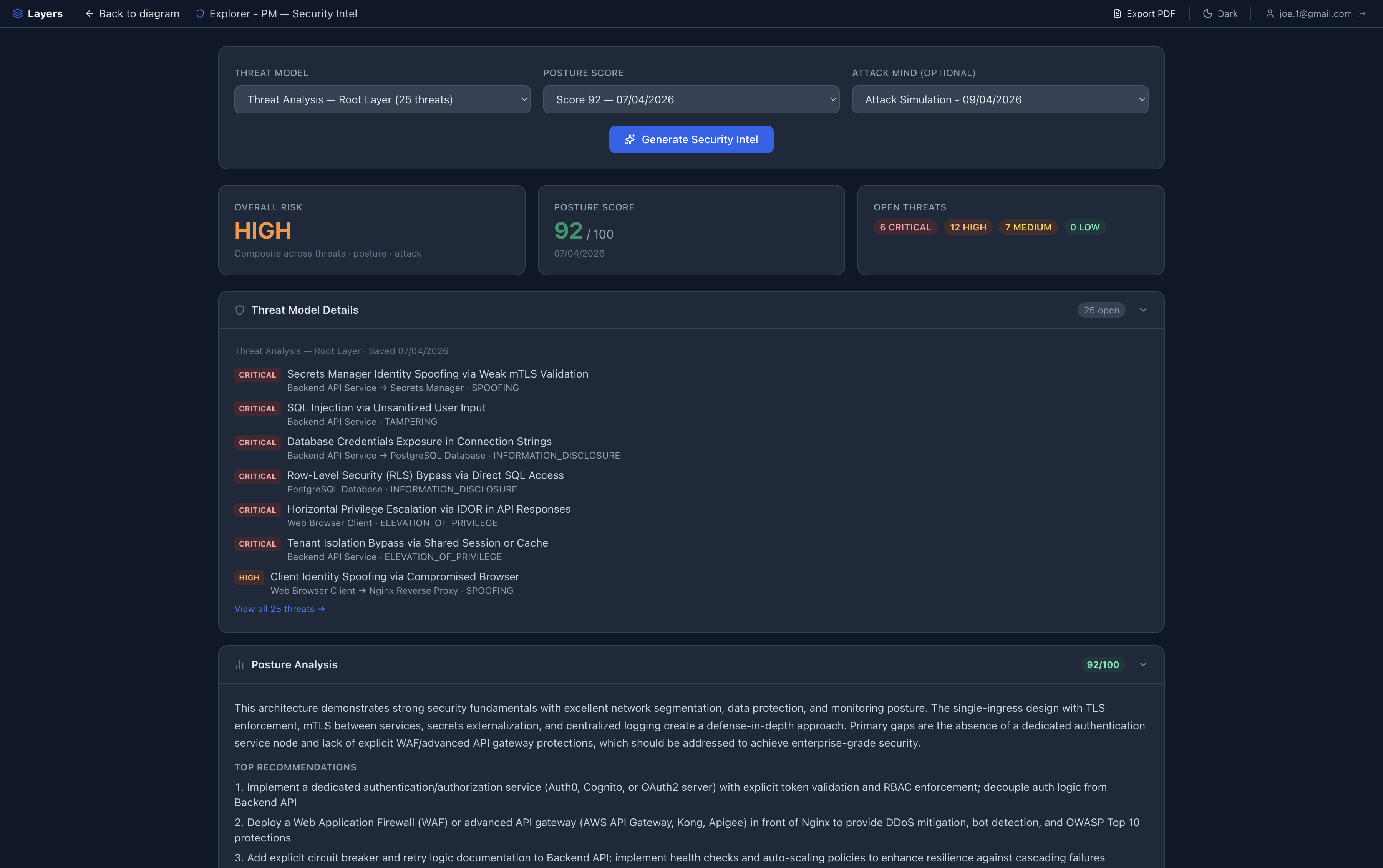Screen dimensions: 1383x868
Task: Click the 12 HIGH badge
Action: click(x=968, y=227)
